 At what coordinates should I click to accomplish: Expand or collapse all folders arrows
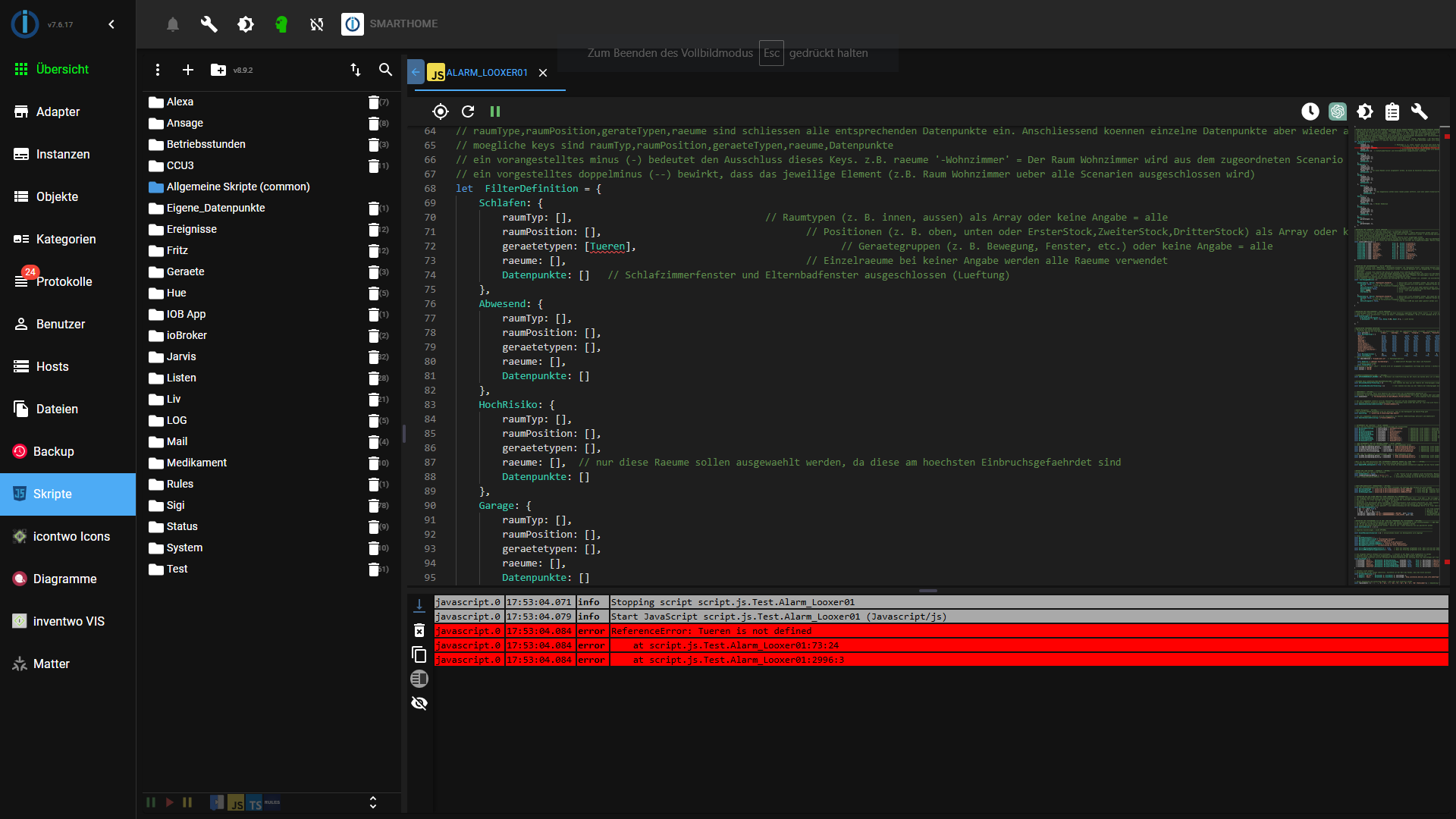[372, 802]
